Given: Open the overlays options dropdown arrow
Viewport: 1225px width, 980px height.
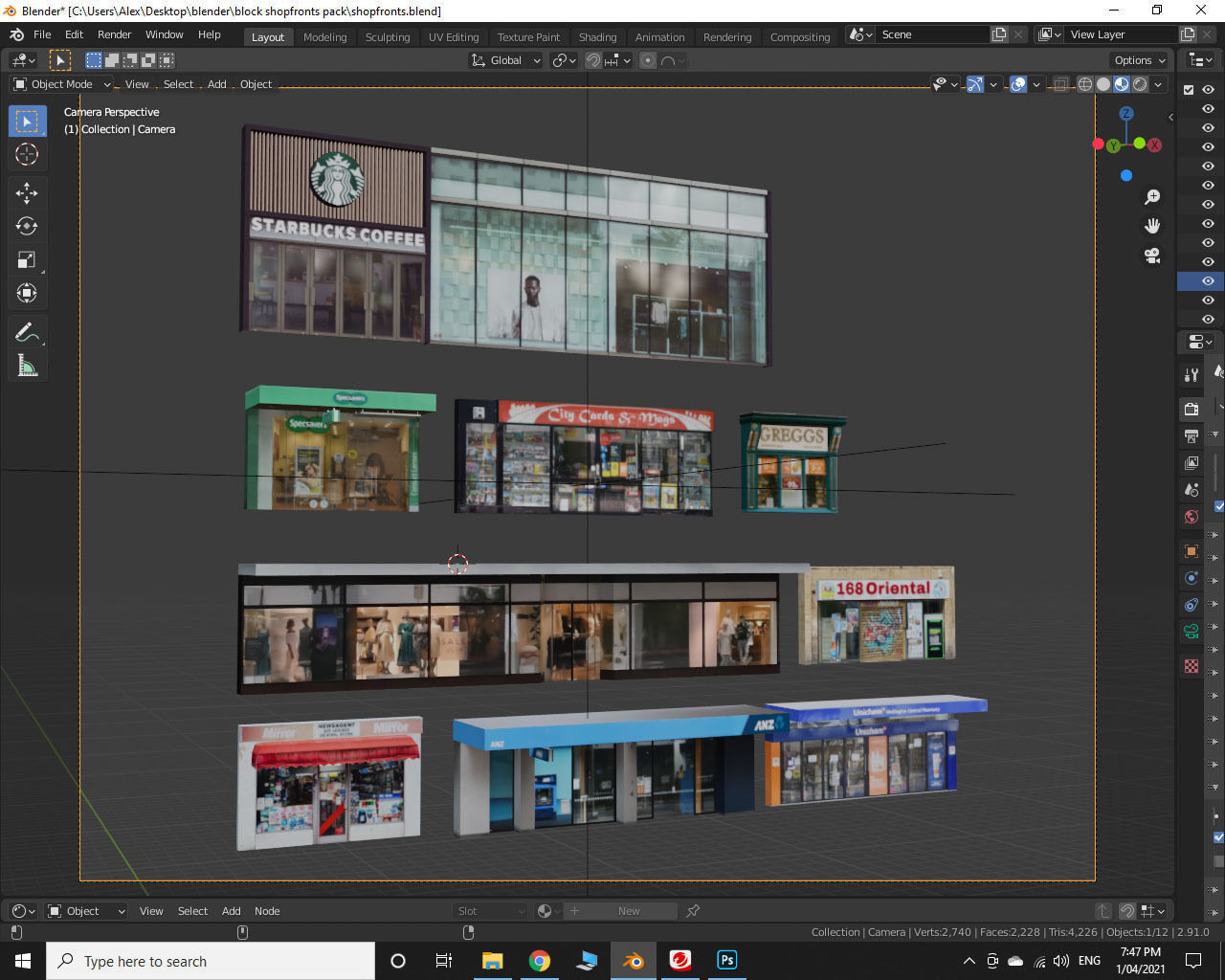Looking at the screenshot, I should click(1036, 84).
